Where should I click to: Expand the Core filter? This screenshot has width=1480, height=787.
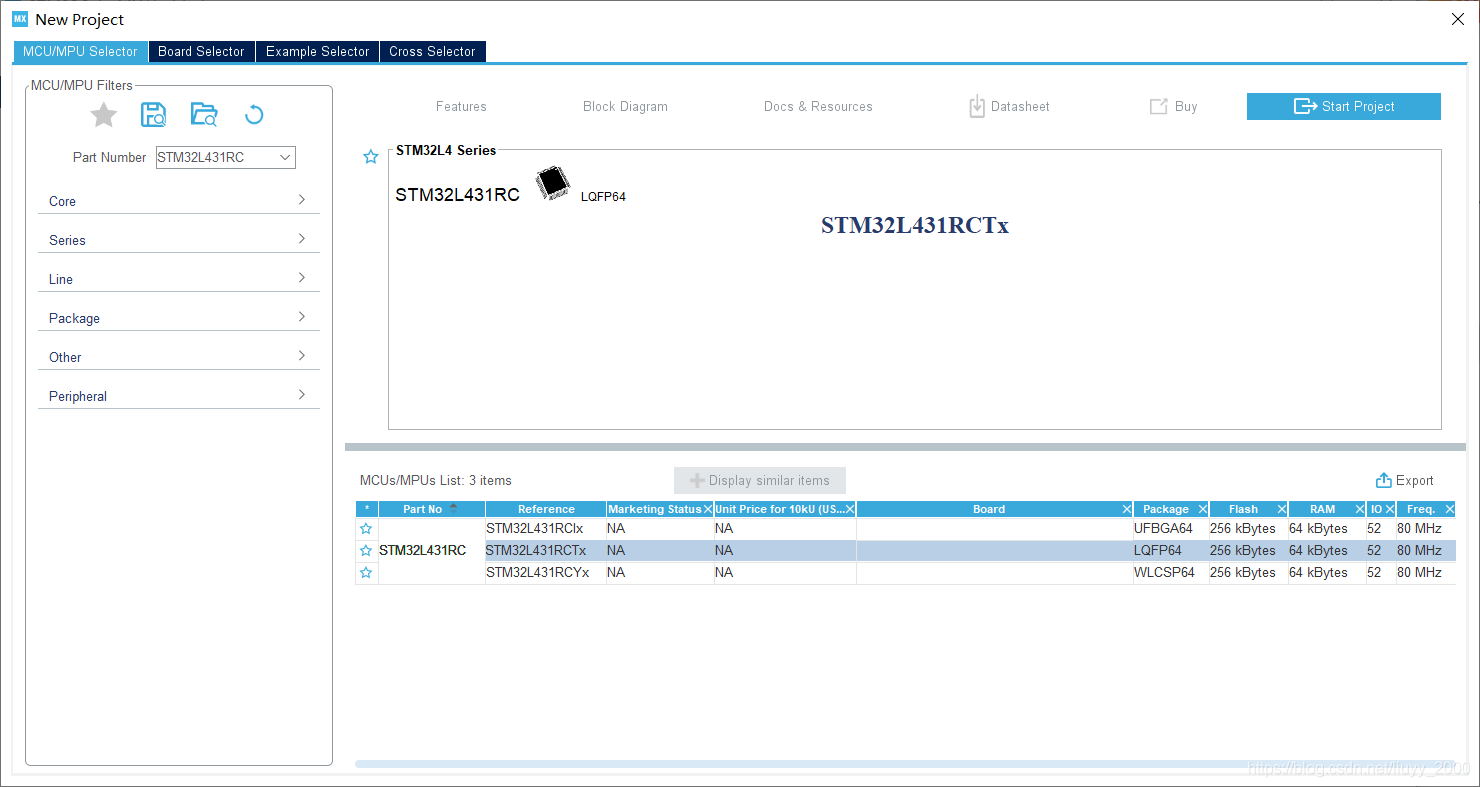pos(177,201)
